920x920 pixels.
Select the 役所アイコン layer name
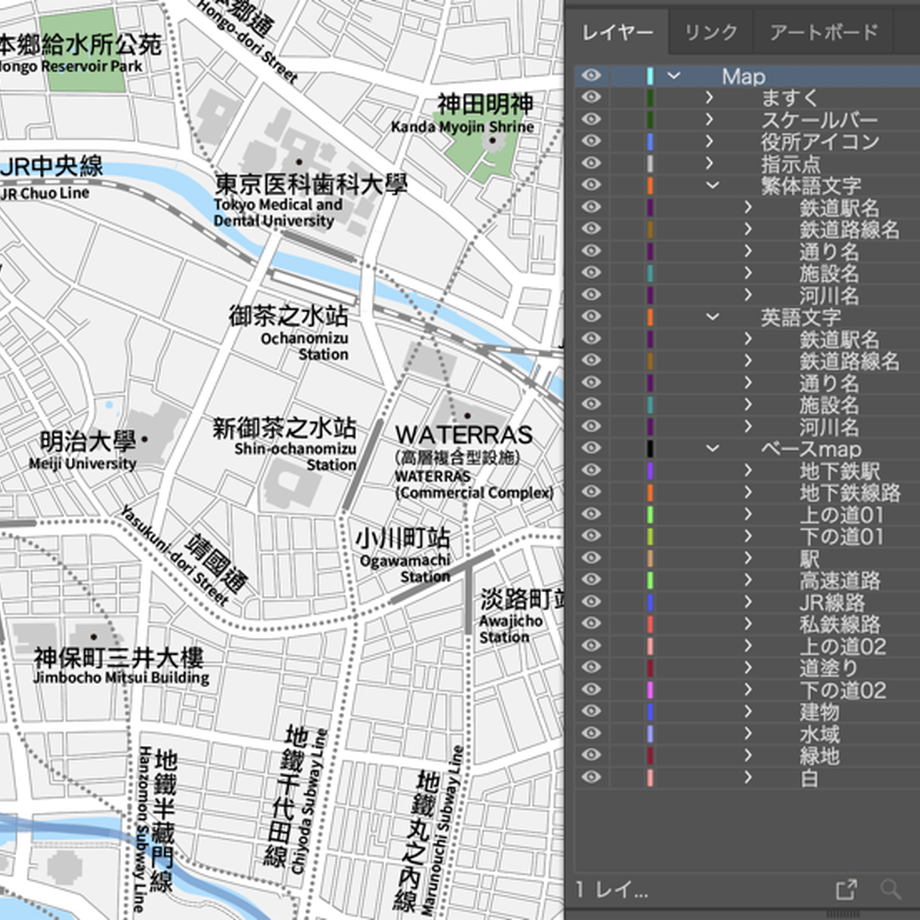(820, 141)
